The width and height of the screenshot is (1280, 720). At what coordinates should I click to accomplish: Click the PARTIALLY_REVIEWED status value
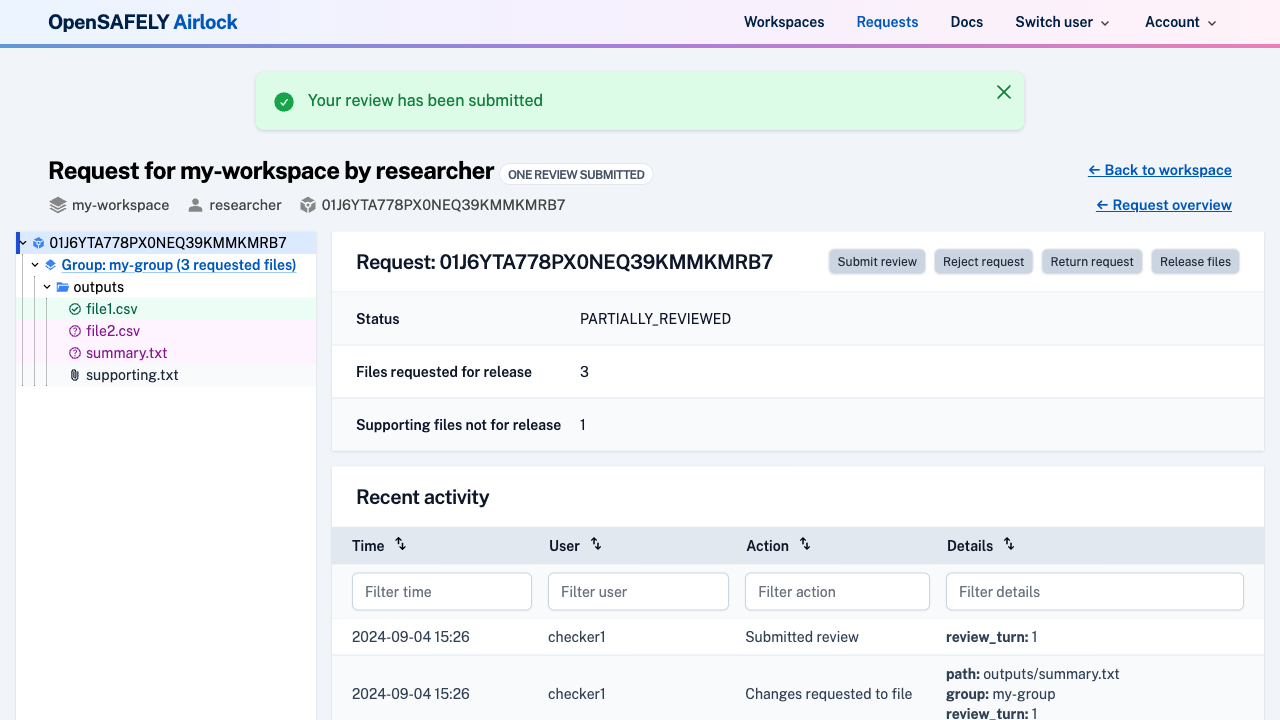coord(655,319)
